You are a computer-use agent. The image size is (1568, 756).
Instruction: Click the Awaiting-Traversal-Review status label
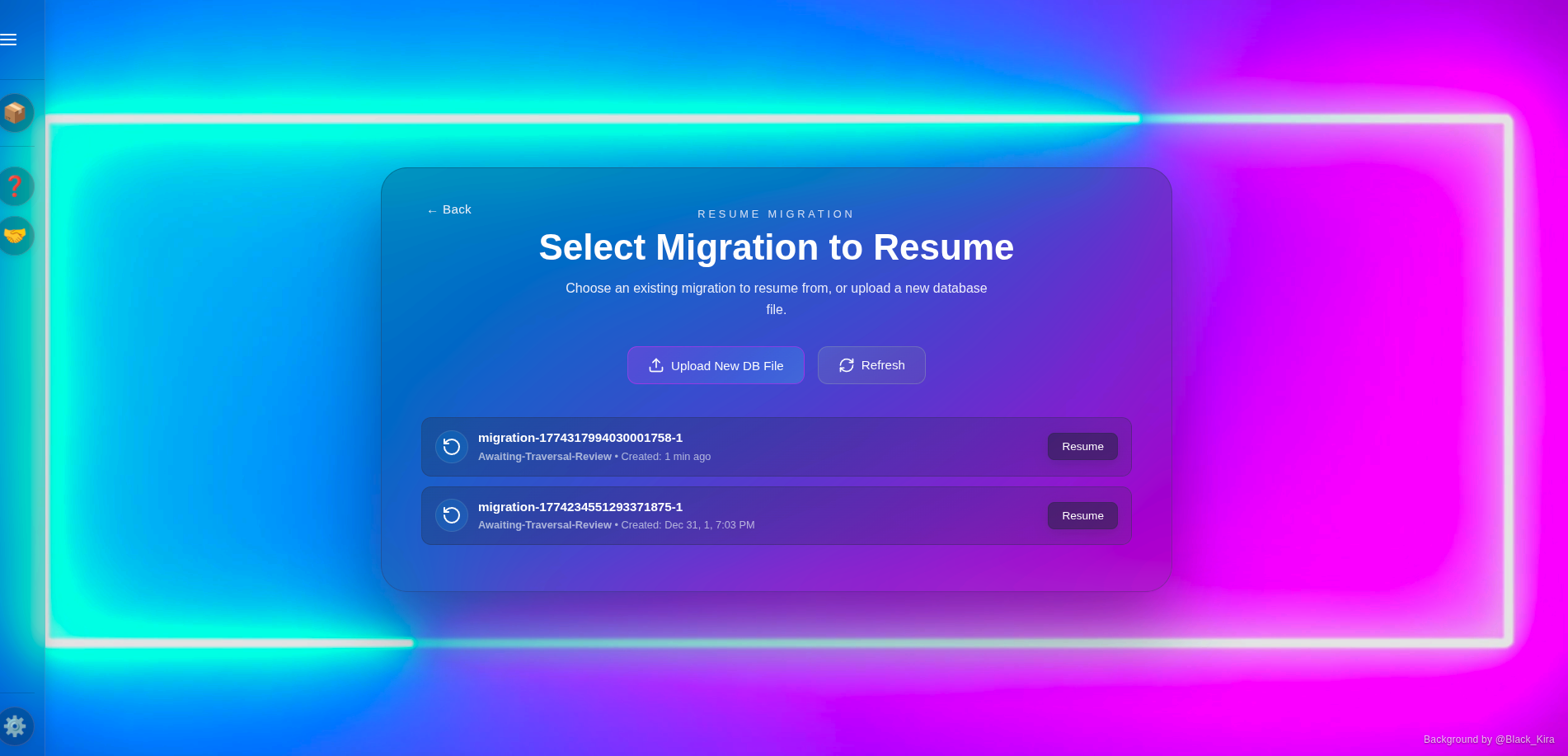(544, 456)
